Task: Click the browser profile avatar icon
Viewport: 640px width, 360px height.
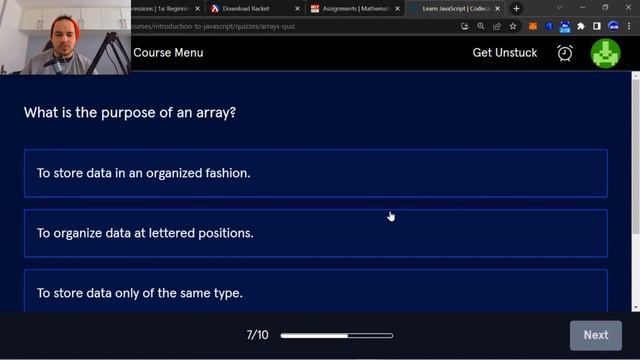Action: [613, 26]
